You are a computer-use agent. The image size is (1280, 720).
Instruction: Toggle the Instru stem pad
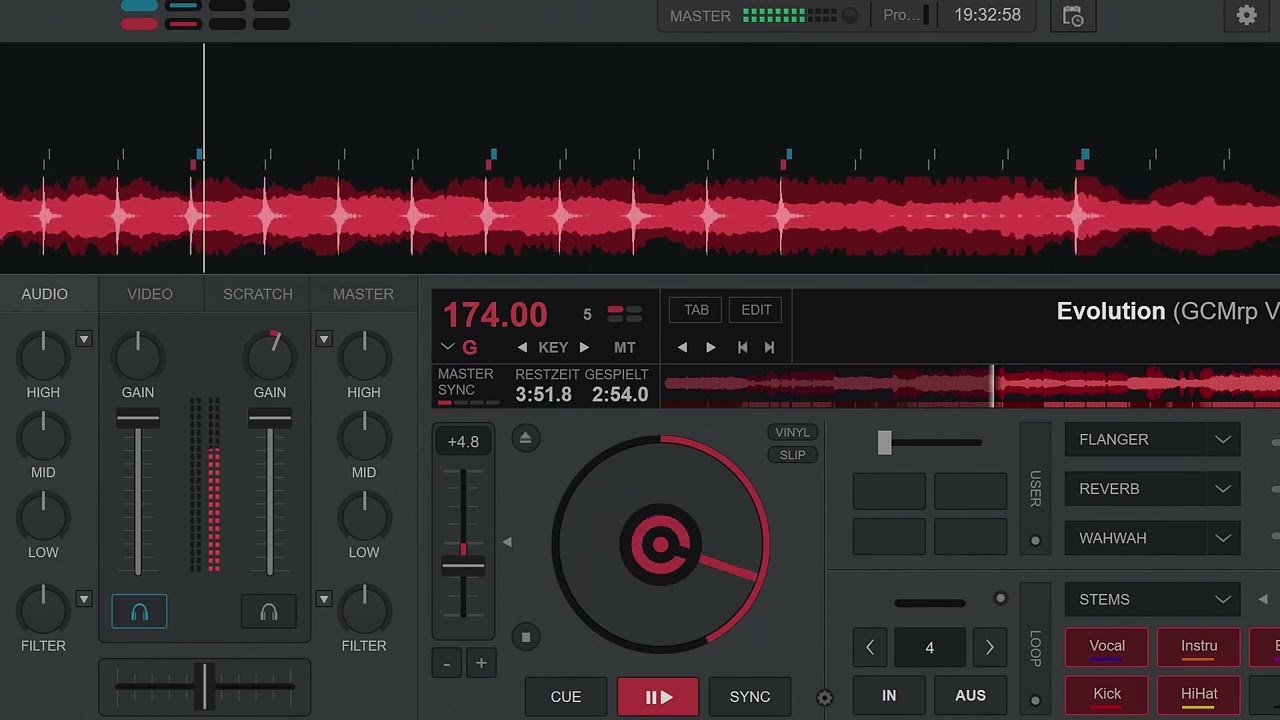pyautogui.click(x=1199, y=647)
